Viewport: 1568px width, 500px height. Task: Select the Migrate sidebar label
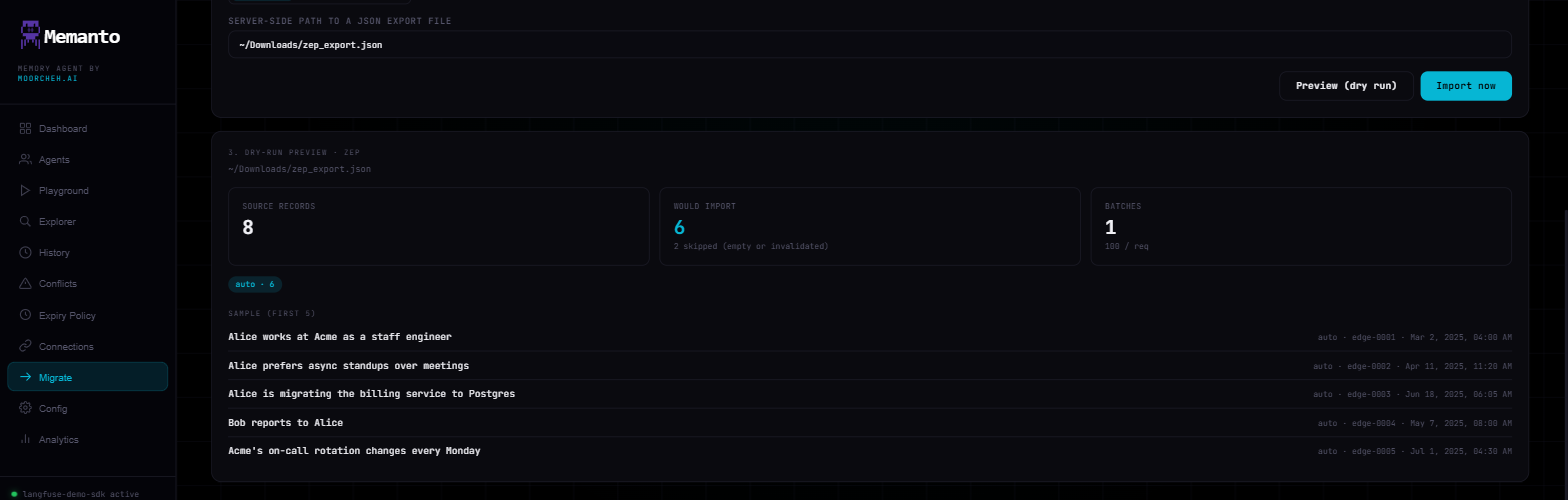(55, 377)
